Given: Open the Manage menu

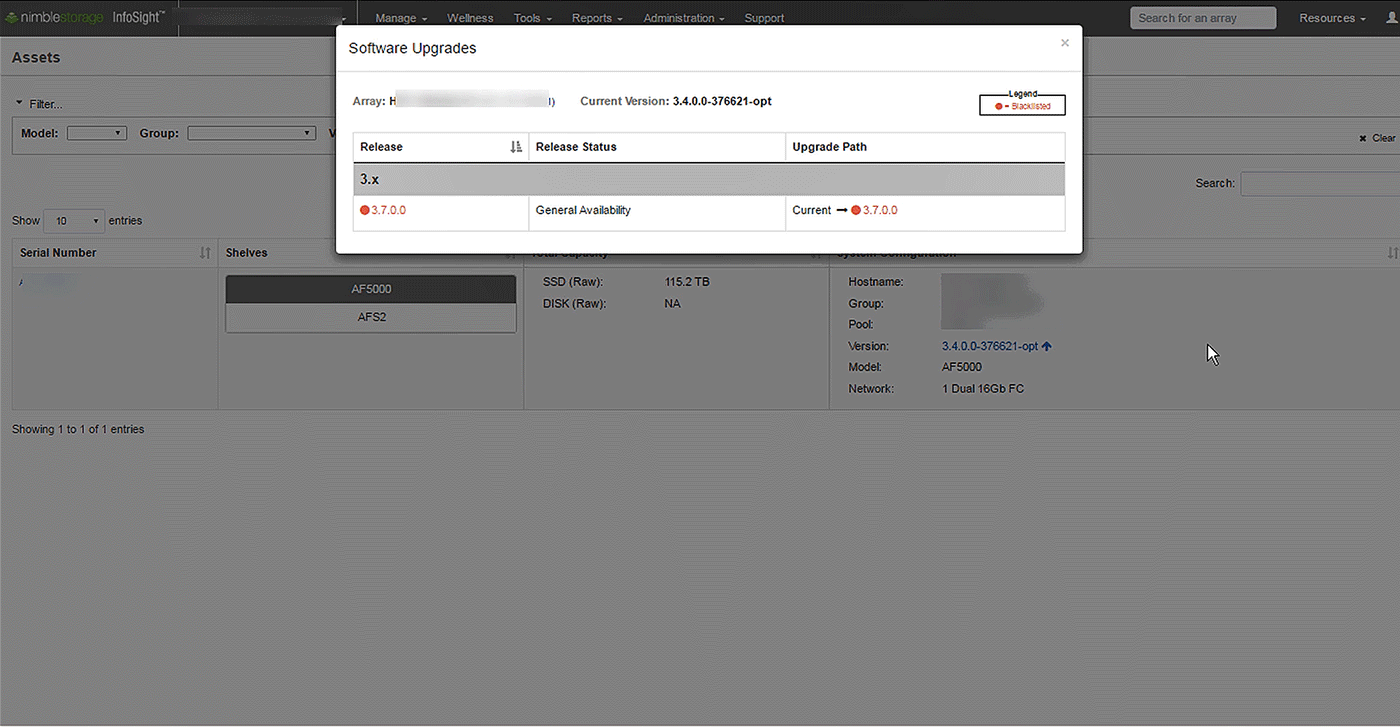Looking at the screenshot, I should [x=401, y=18].
